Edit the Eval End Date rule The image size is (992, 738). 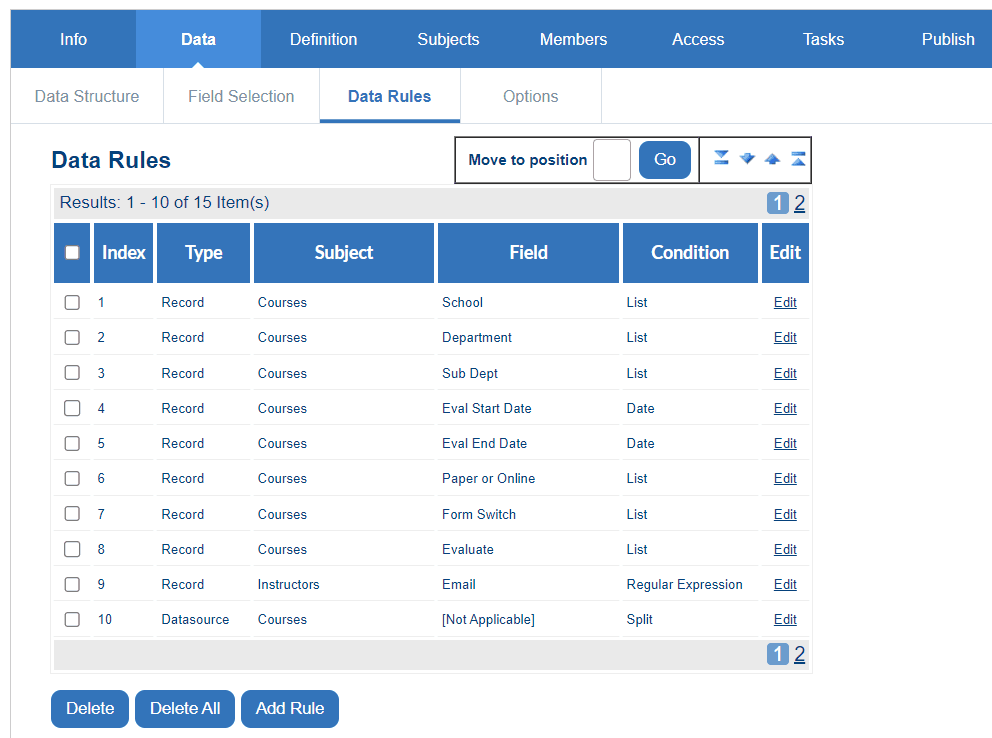[x=785, y=443]
